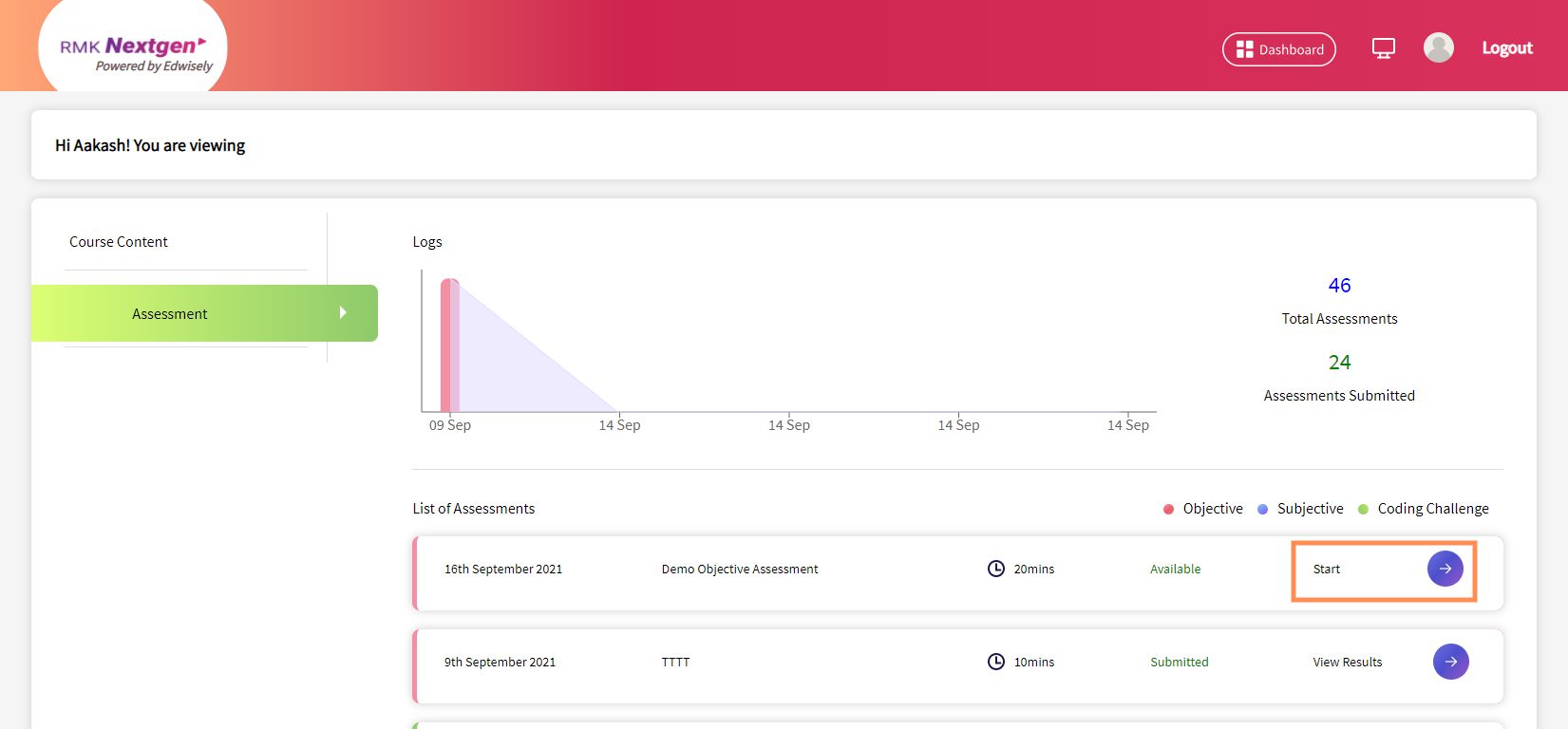Viewport: 1568px width, 729px height.
Task: Click the Submitted status text
Action: tap(1179, 663)
